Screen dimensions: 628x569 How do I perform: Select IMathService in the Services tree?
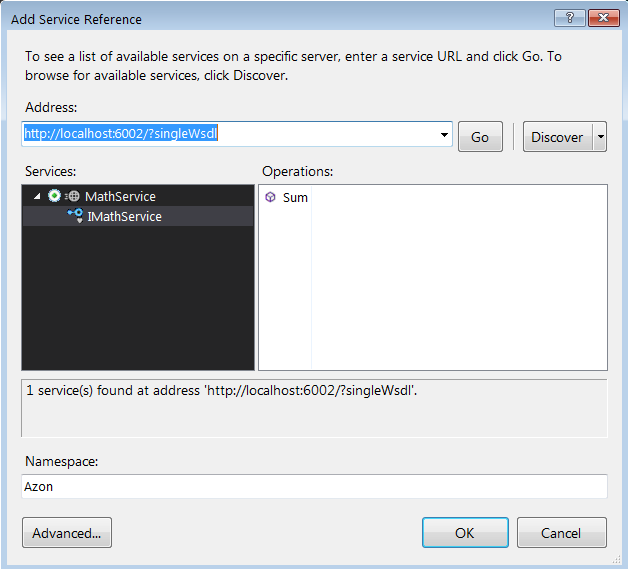click(124, 216)
